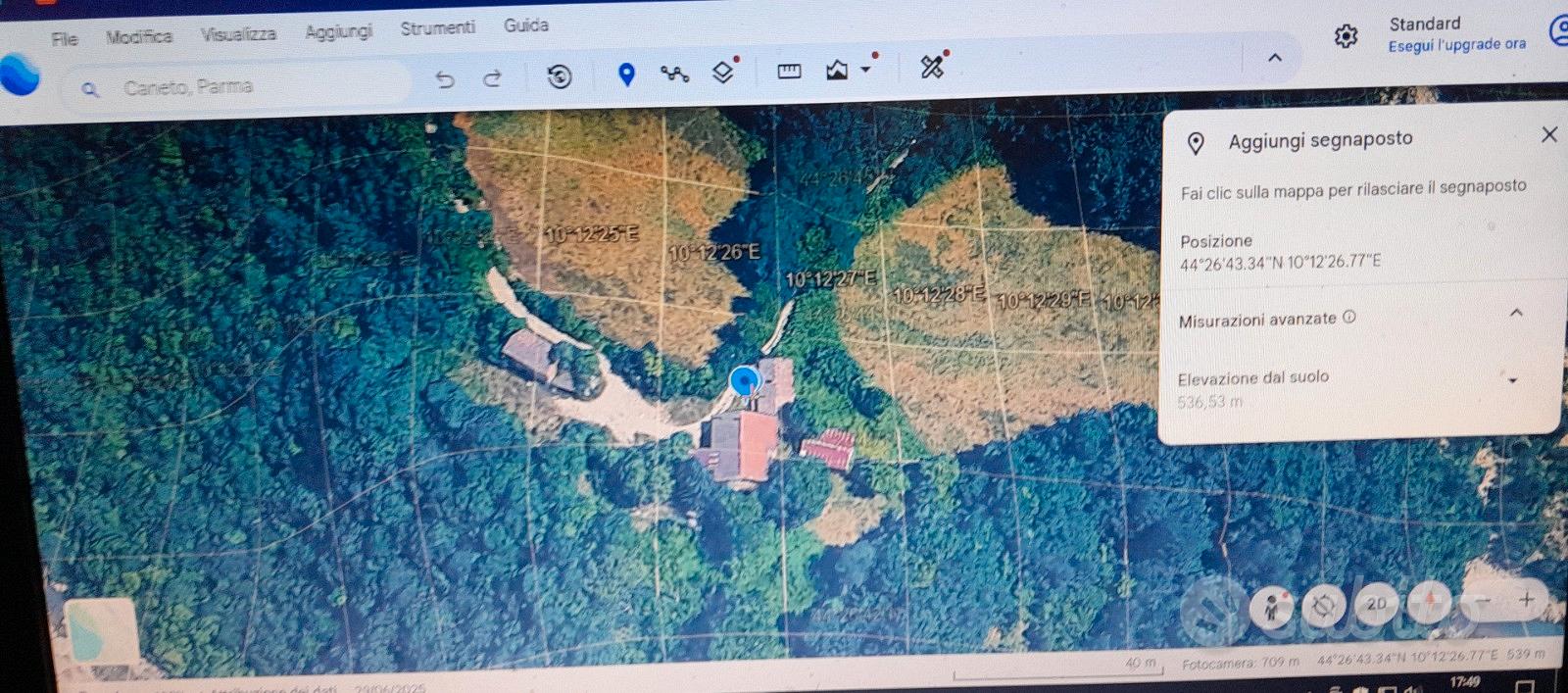Open the Strumenti menu

pyautogui.click(x=437, y=28)
